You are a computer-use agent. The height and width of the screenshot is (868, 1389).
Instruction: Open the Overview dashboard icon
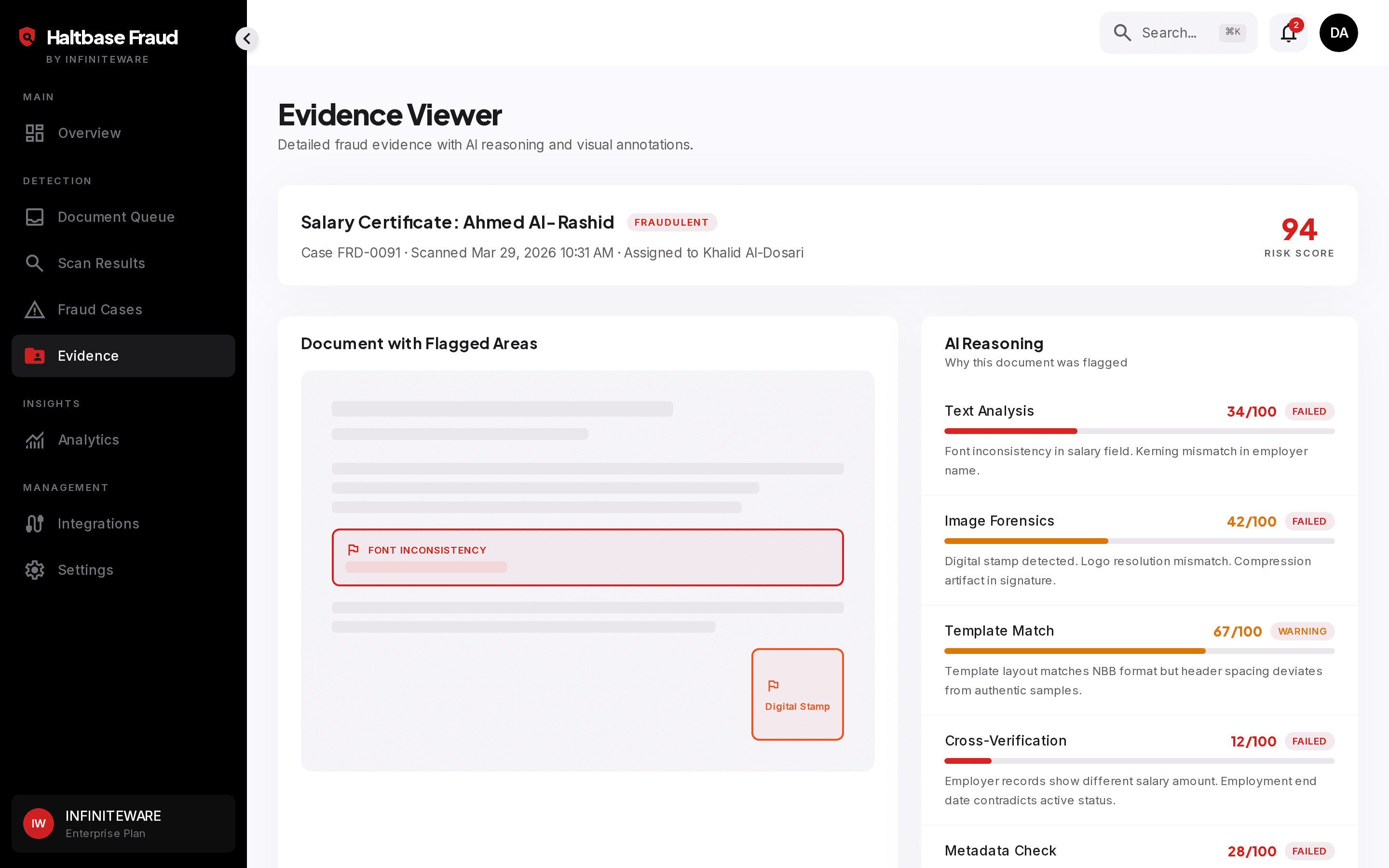click(34, 133)
